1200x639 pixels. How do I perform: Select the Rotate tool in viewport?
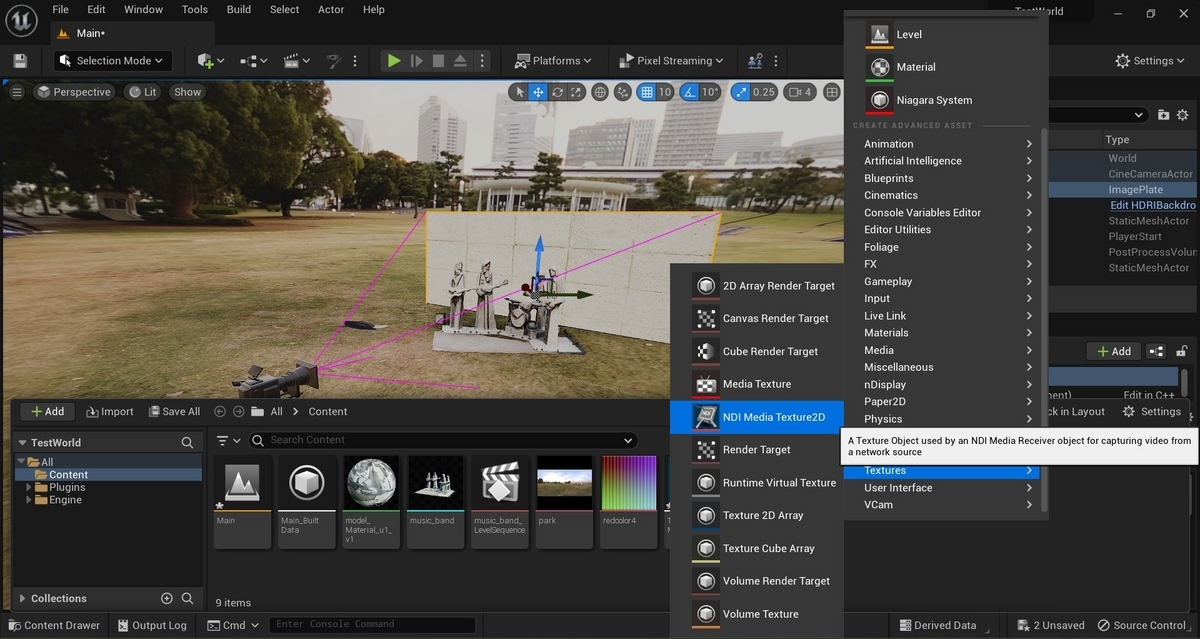pos(557,92)
